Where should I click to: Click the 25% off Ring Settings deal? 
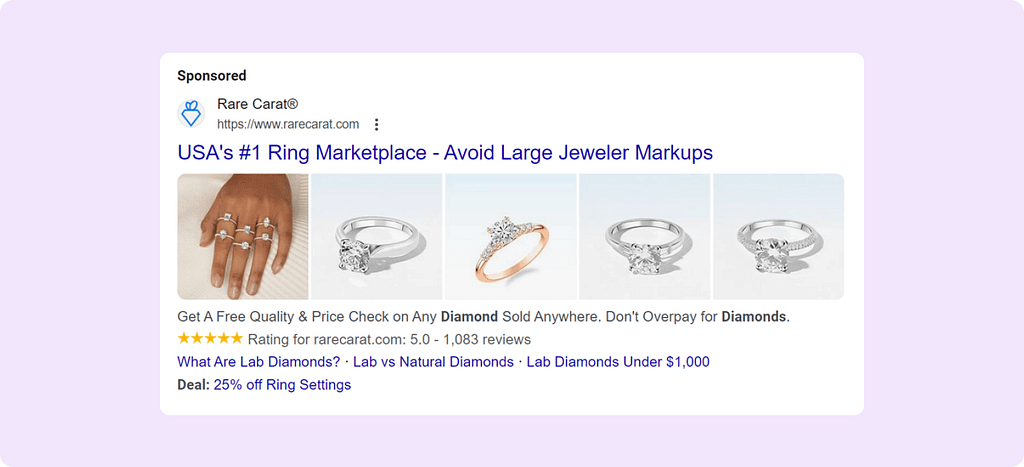[282, 385]
